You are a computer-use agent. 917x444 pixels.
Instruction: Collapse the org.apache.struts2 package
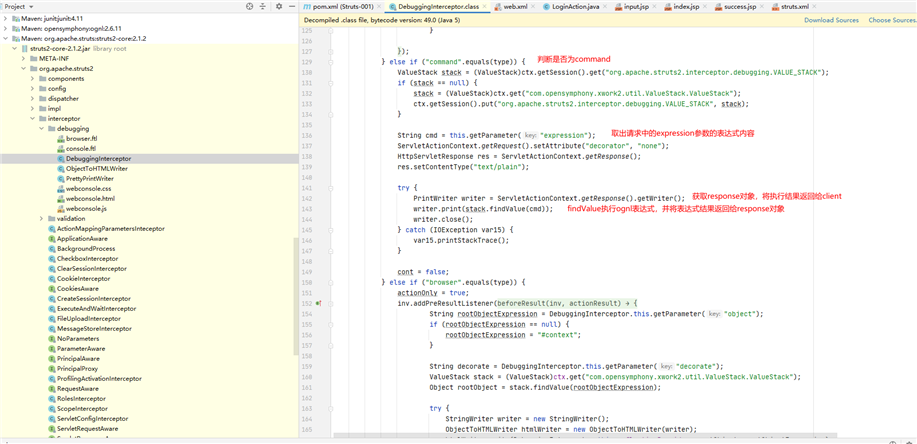24,68
